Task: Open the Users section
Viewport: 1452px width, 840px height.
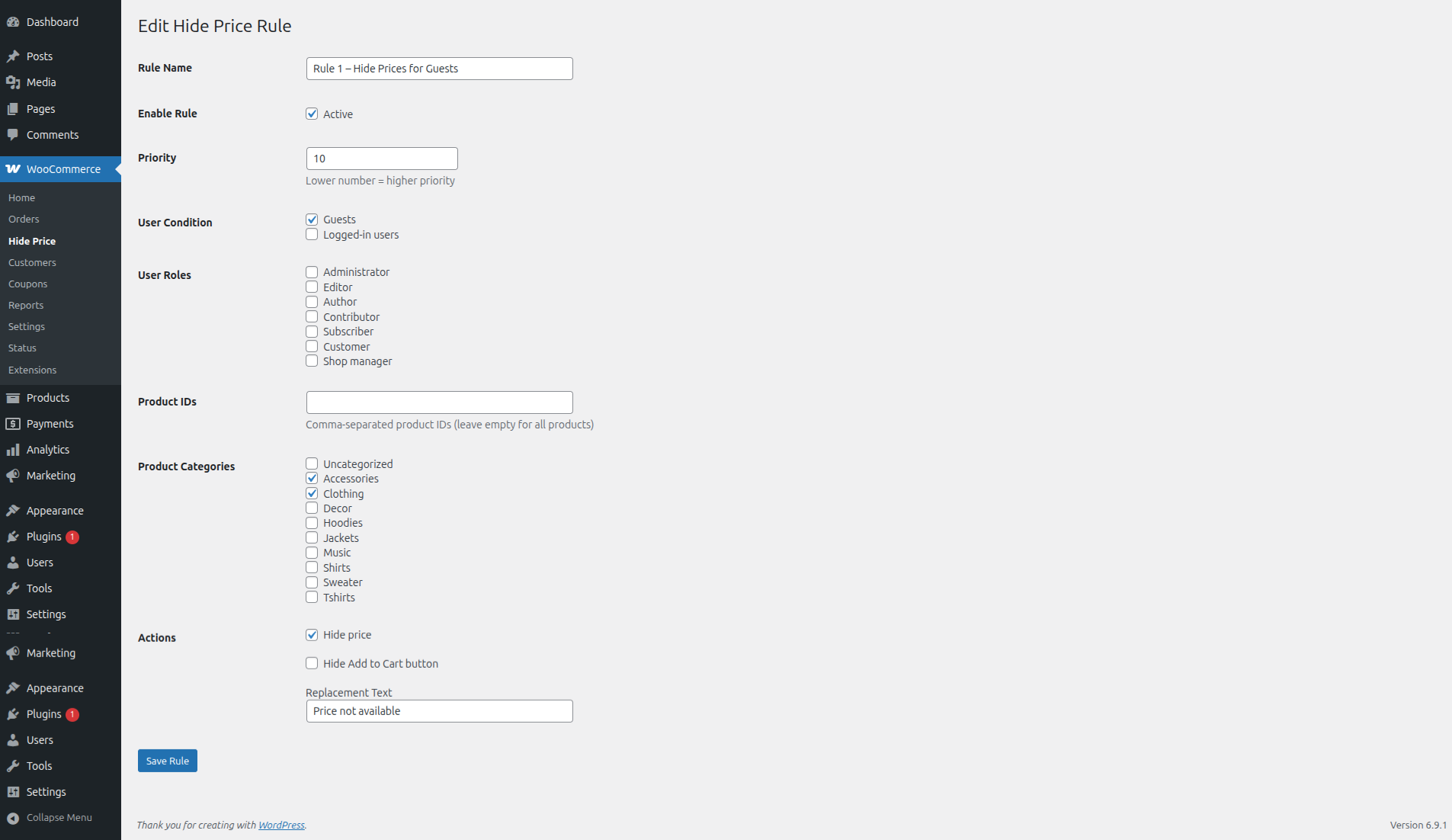Action: 38,562
